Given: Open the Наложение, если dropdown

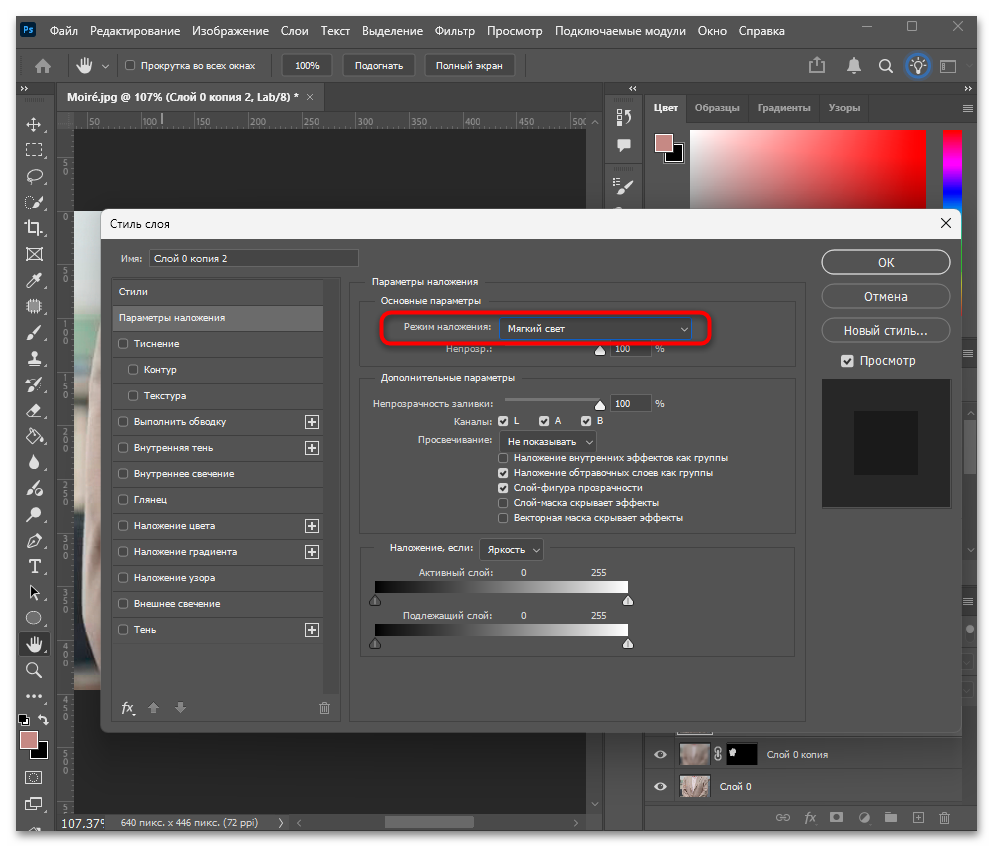Looking at the screenshot, I should tap(512, 550).
